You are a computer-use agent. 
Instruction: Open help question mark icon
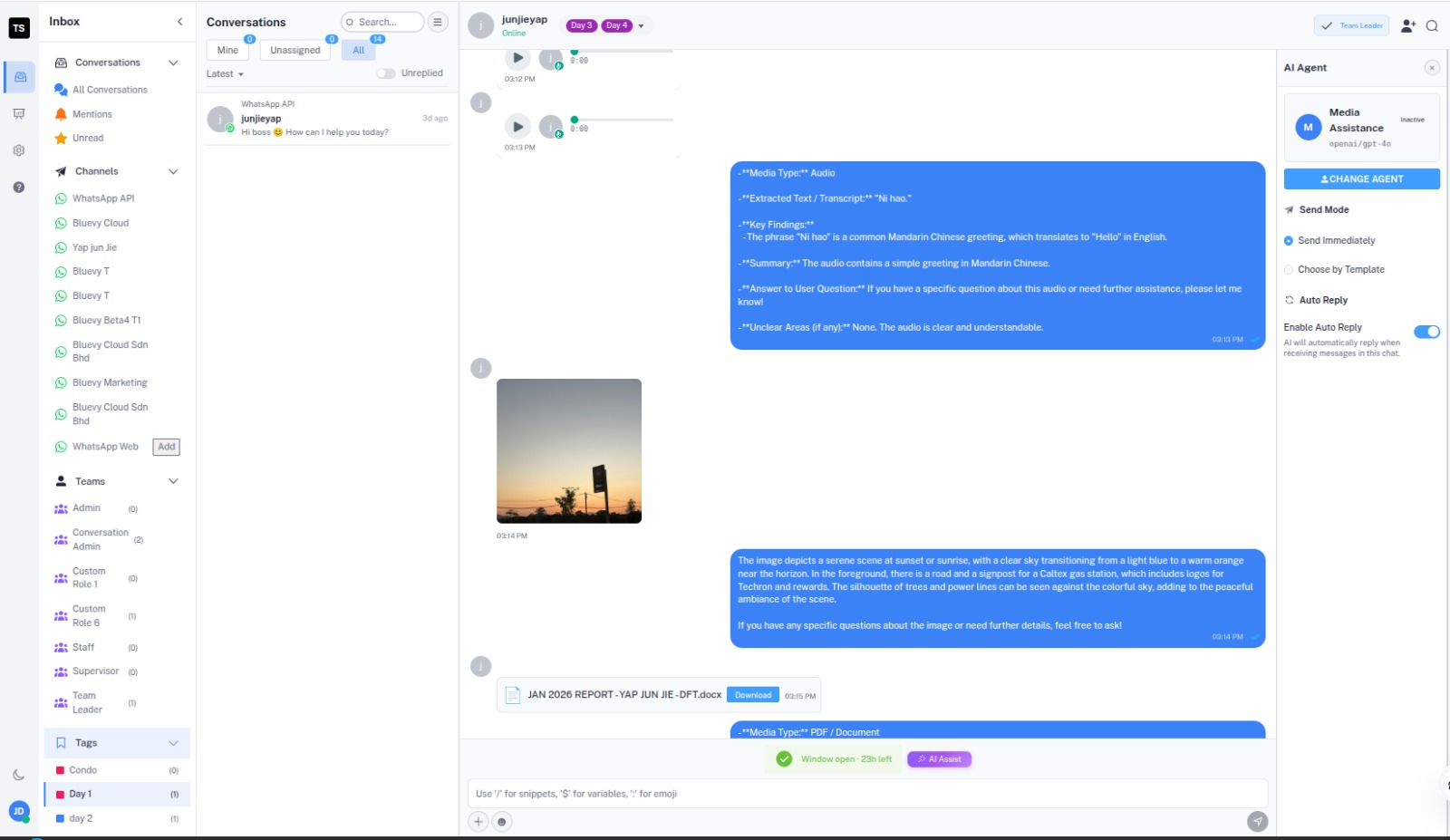pos(19,188)
